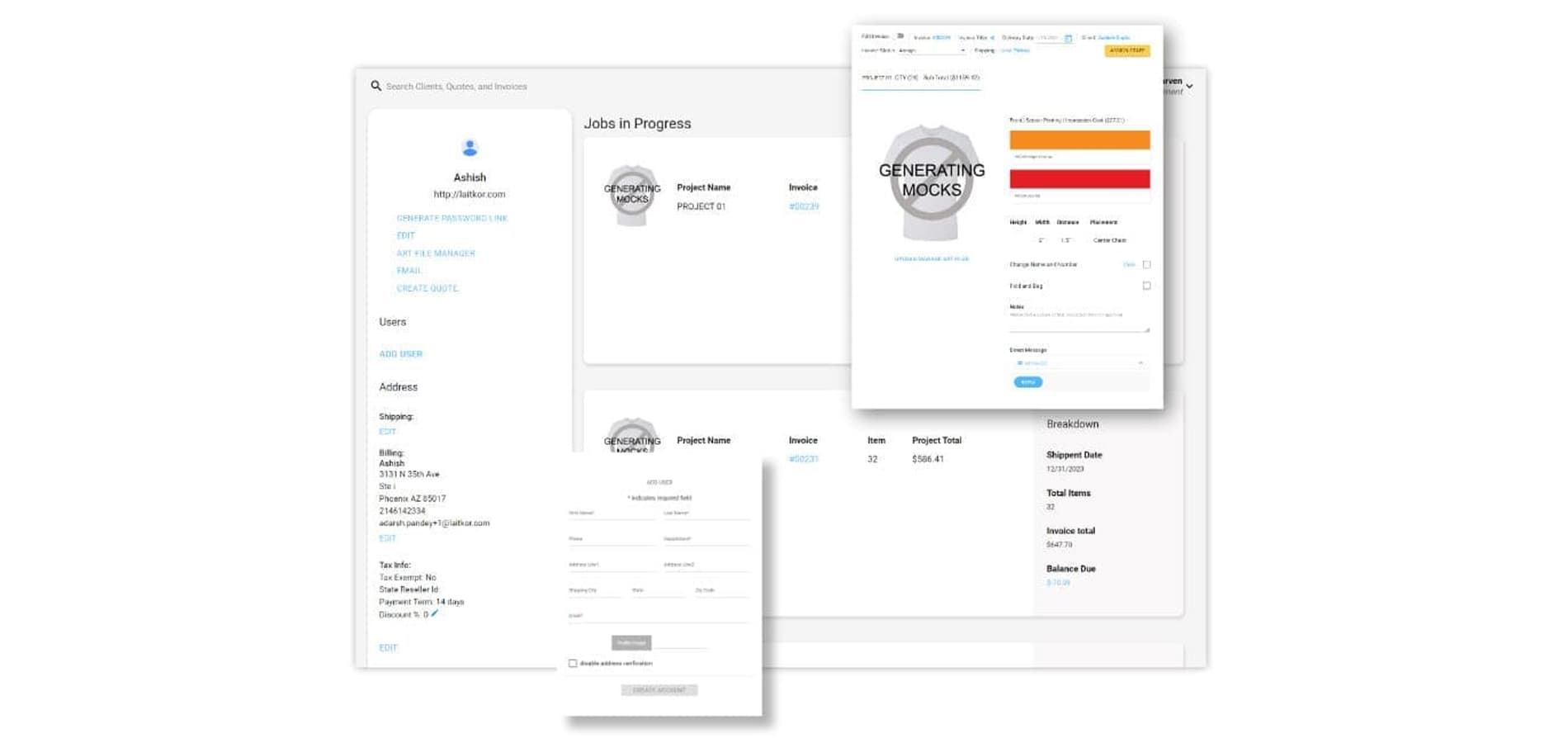Check the Change Name and Number box
This screenshot has height=743, width=1568.
(x=1146, y=264)
